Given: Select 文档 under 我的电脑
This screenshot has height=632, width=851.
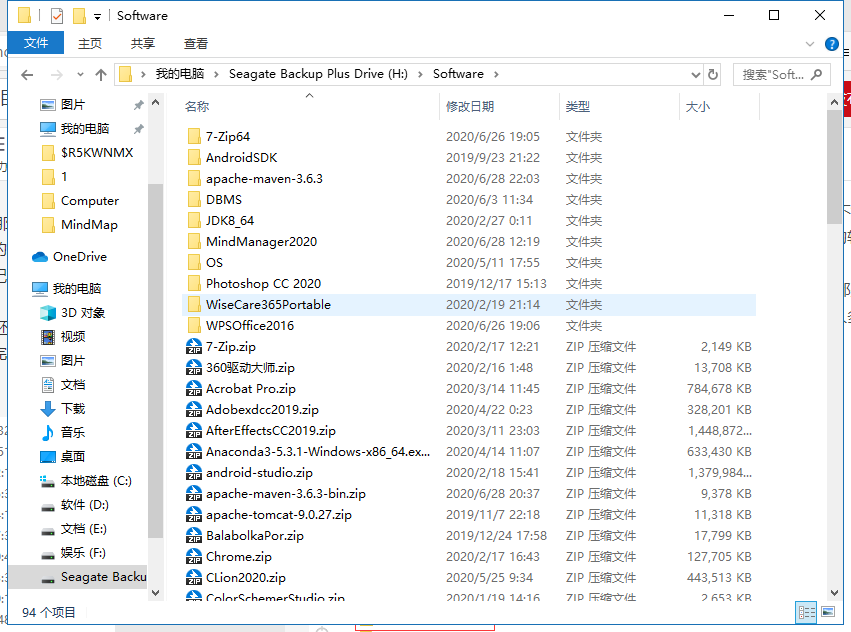Looking at the screenshot, I should [73, 385].
